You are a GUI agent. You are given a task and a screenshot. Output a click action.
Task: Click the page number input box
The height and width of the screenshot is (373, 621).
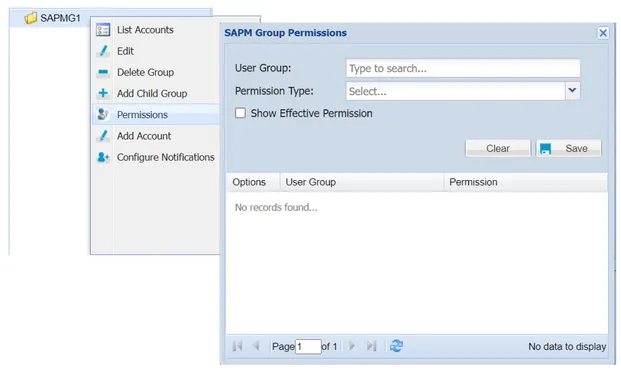pos(308,346)
